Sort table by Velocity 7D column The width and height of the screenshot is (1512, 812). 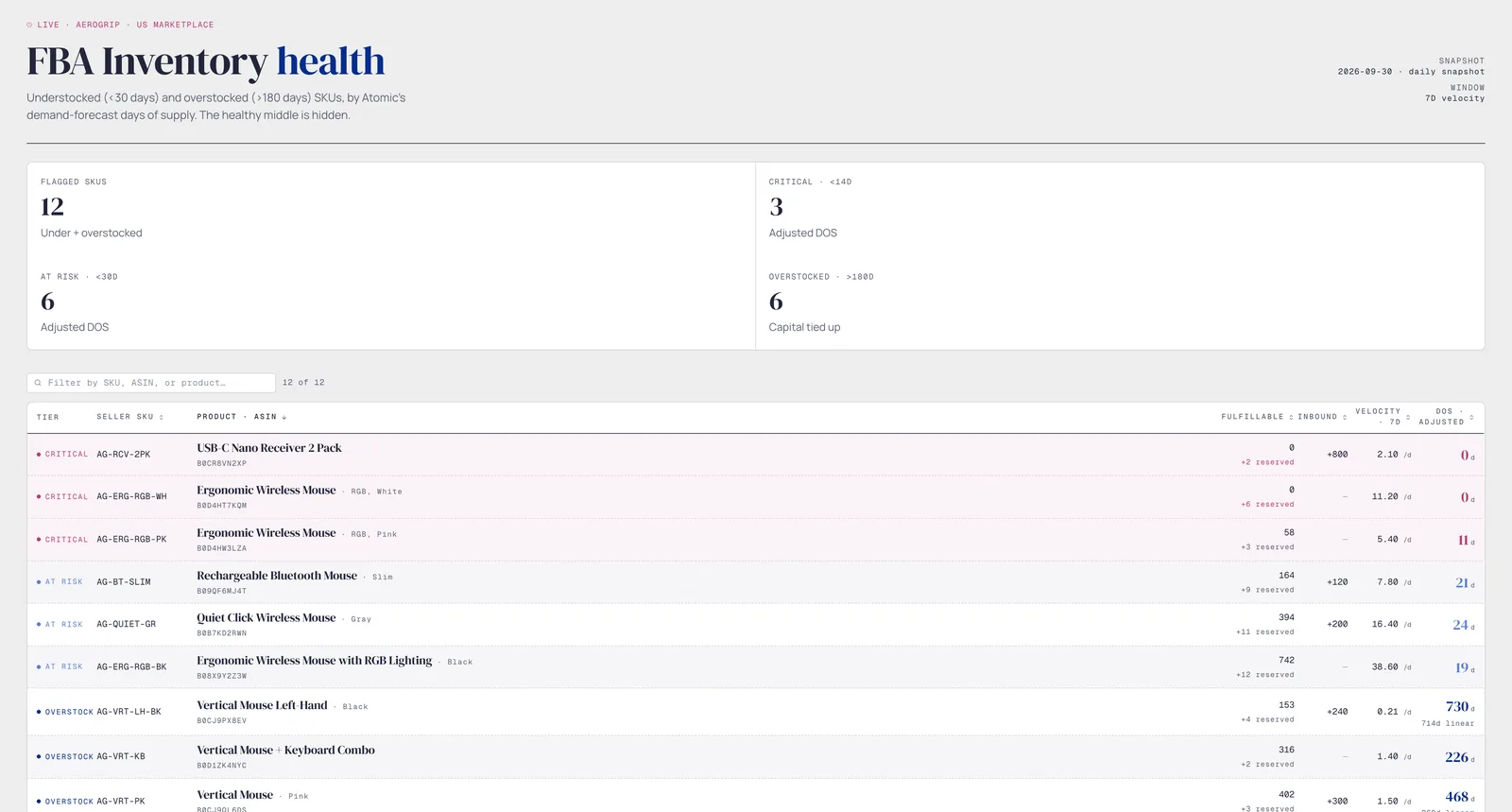point(1382,417)
